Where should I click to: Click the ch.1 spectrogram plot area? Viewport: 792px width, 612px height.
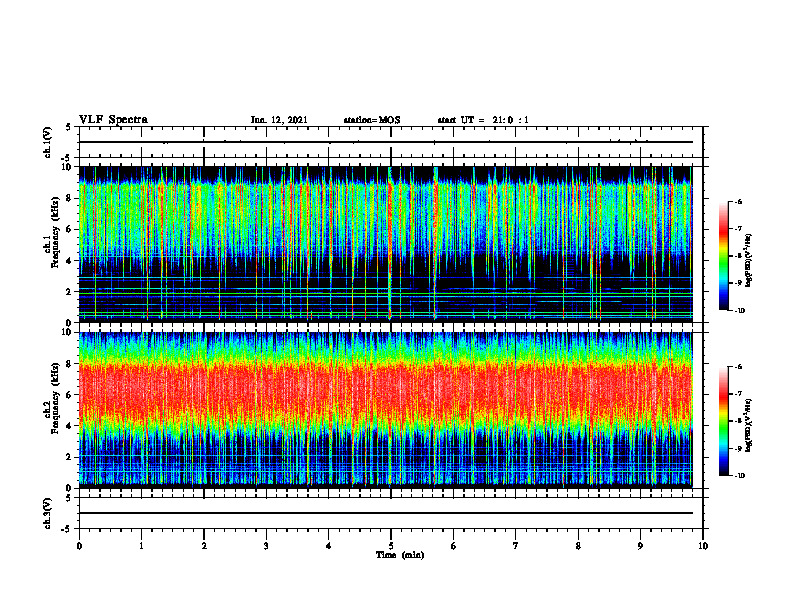point(385,244)
